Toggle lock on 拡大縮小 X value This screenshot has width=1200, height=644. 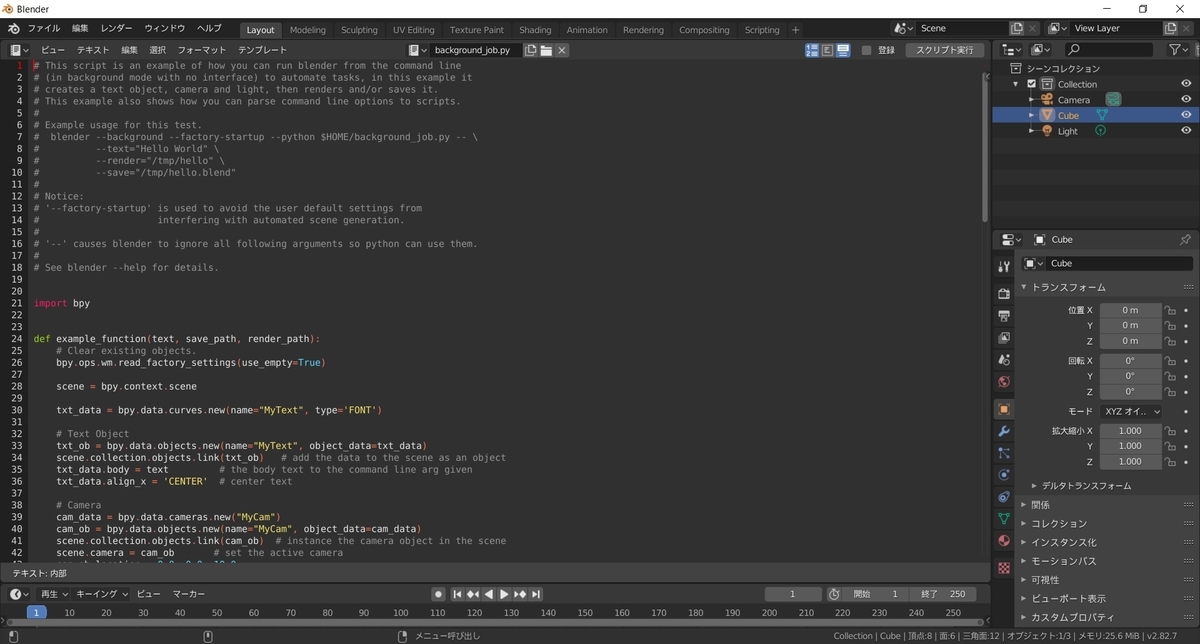pyautogui.click(x=1169, y=431)
